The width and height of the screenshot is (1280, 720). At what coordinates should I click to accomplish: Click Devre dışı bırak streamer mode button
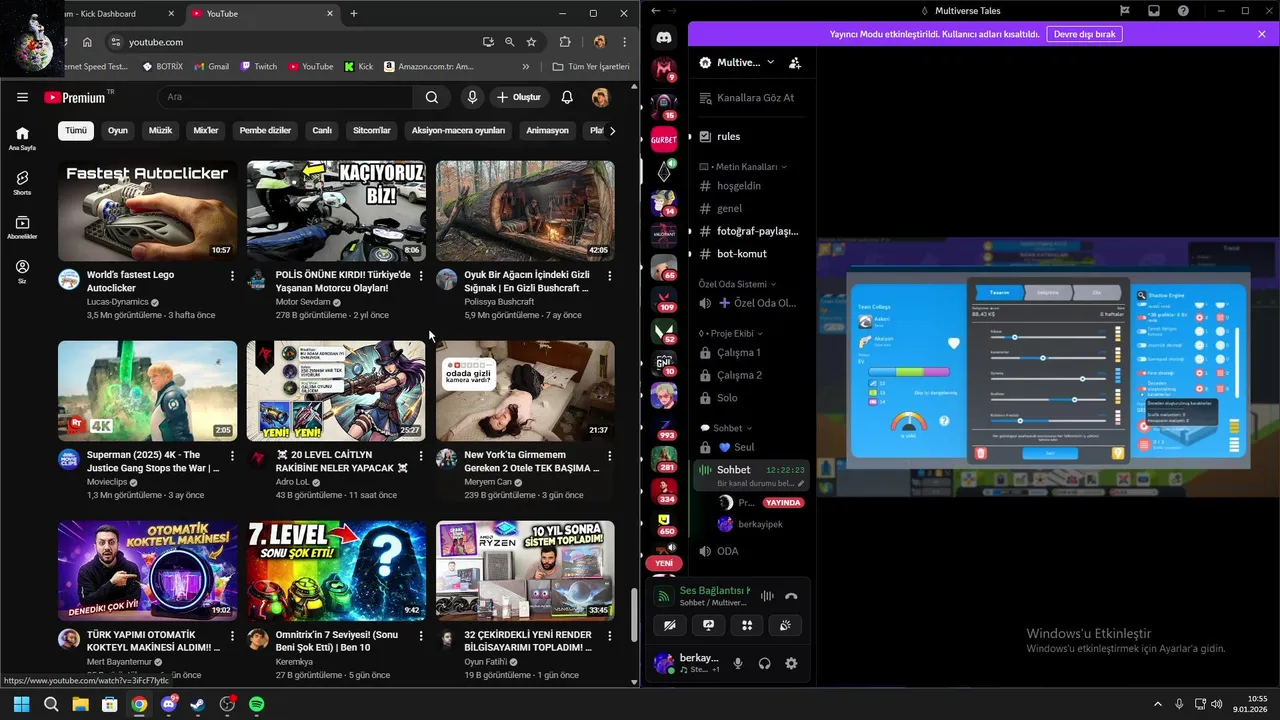(1084, 34)
